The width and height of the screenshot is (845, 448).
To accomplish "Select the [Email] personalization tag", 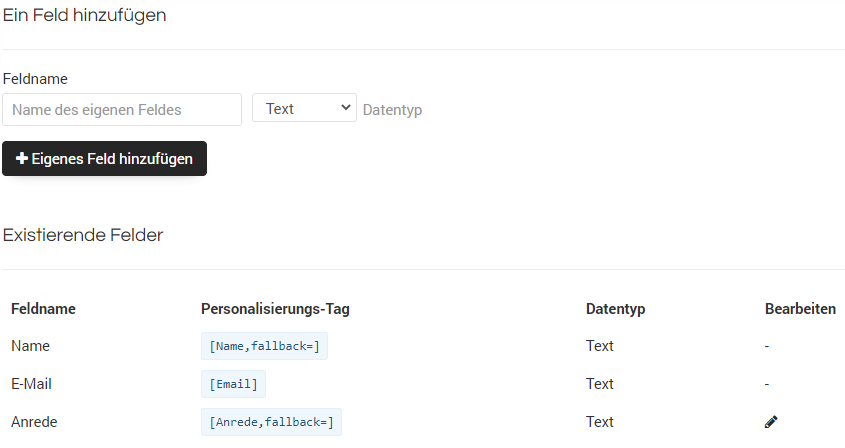I will tap(233, 384).
